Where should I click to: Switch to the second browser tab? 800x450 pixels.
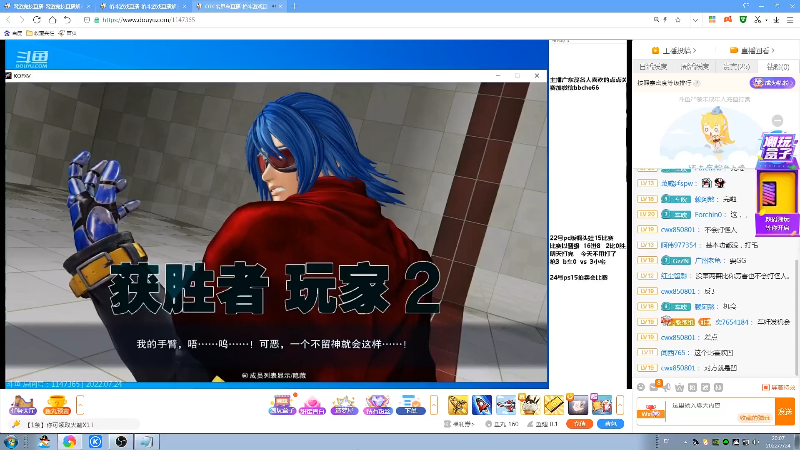pos(143,6)
